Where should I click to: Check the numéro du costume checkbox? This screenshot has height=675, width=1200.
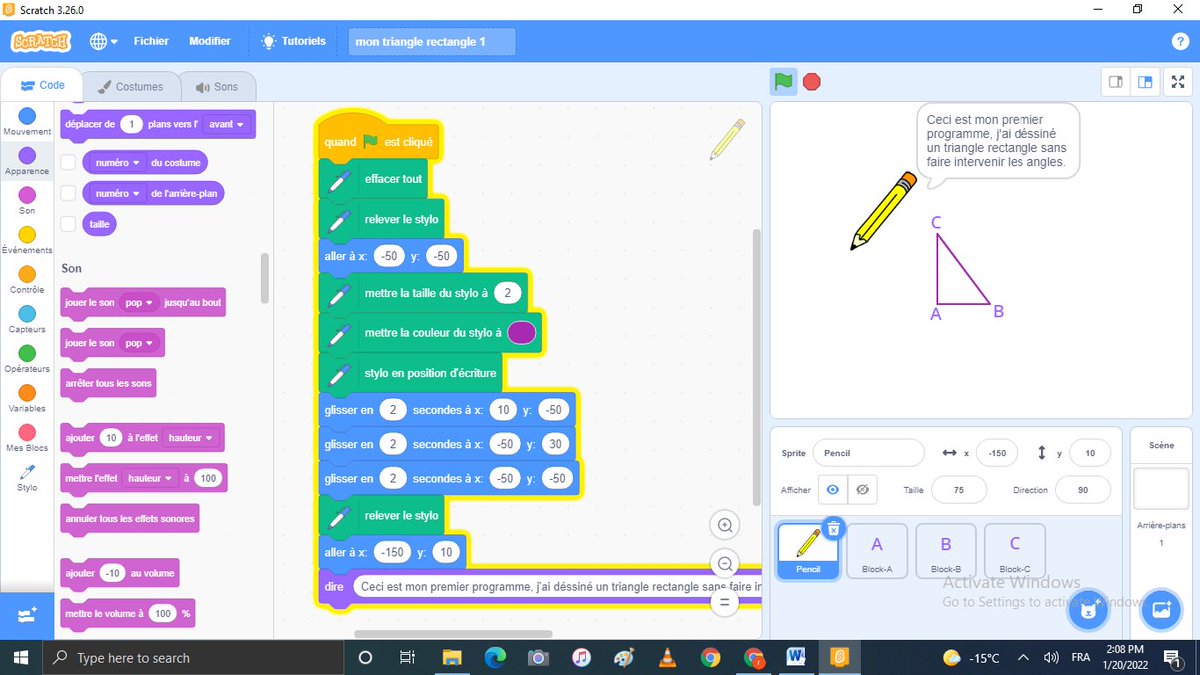pos(69,162)
